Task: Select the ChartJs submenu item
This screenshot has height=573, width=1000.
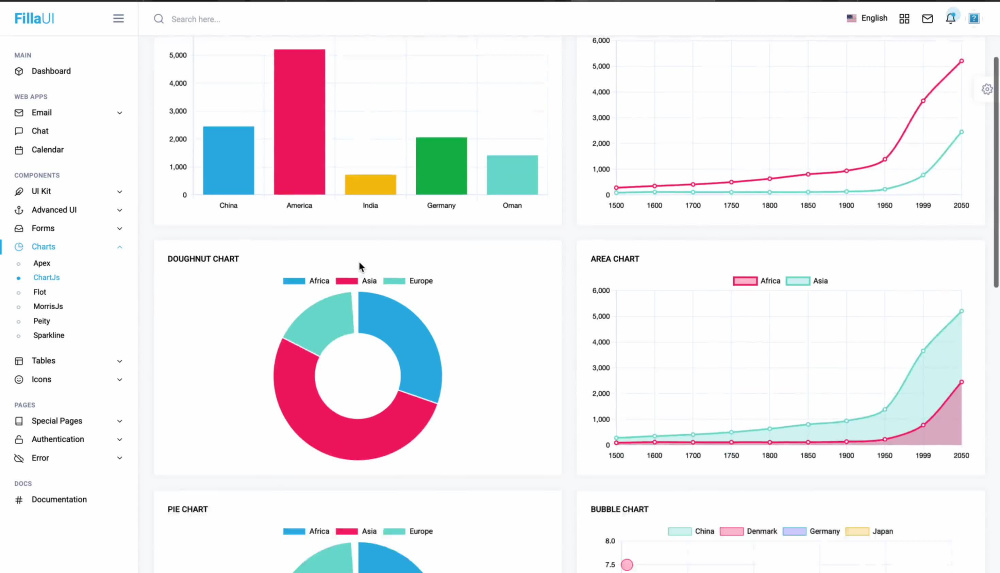Action: coord(47,278)
